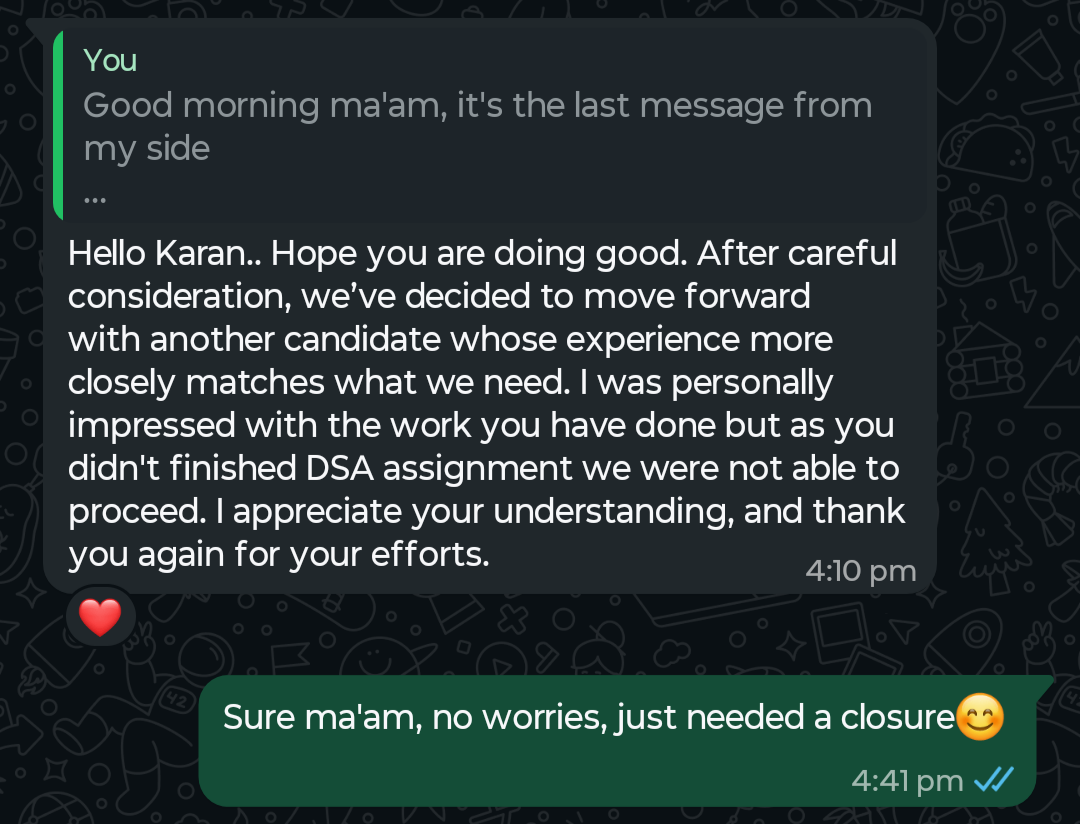Click the blue double-tick read receipt

click(993, 780)
